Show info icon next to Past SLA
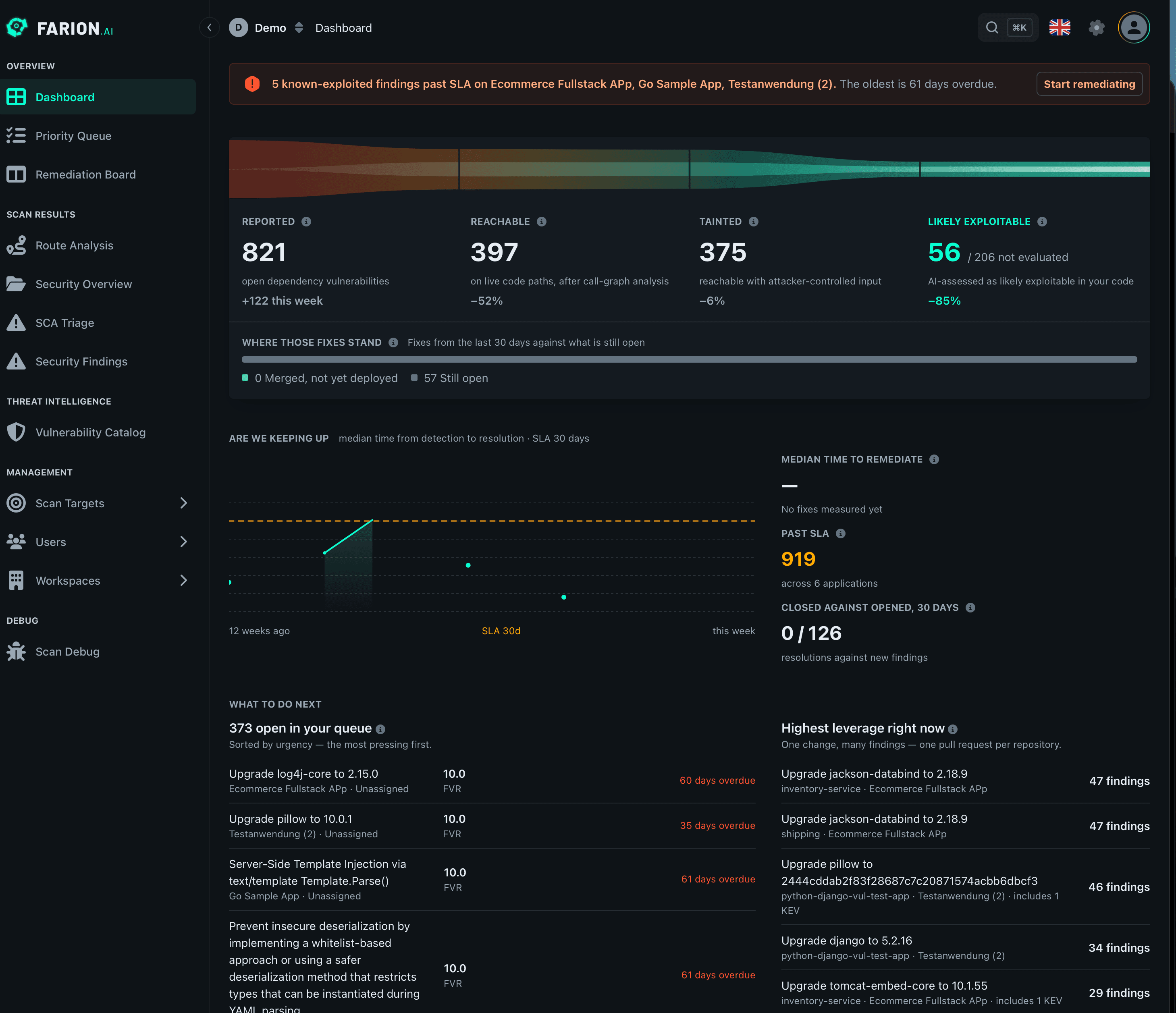Image resolution: width=1176 pixels, height=1013 pixels. click(x=841, y=533)
